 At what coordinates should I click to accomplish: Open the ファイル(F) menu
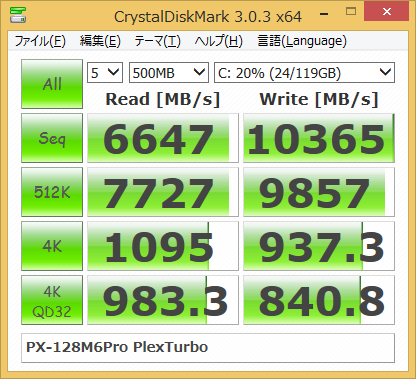tap(40, 41)
